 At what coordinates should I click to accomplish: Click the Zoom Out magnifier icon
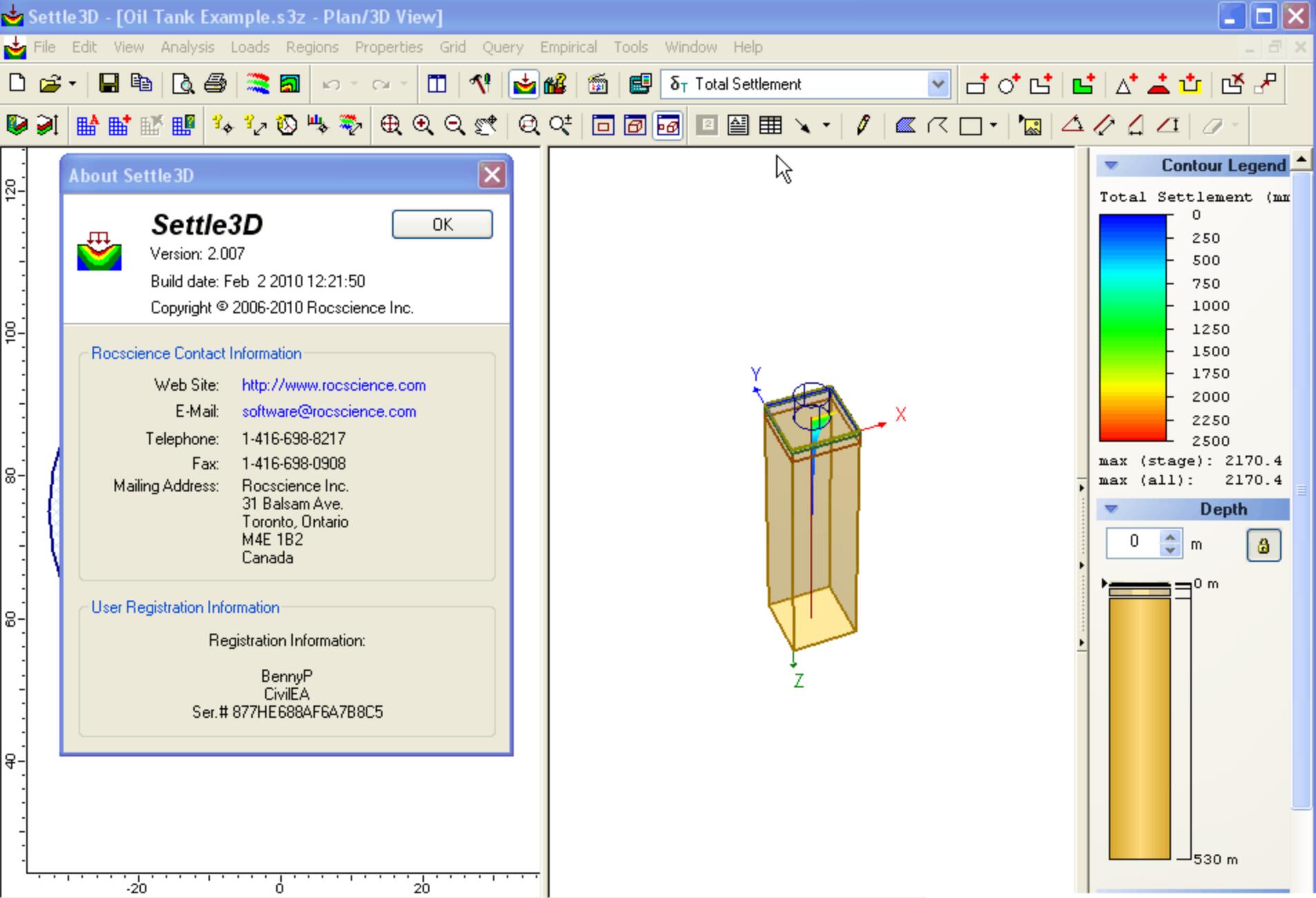click(x=454, y=126)
